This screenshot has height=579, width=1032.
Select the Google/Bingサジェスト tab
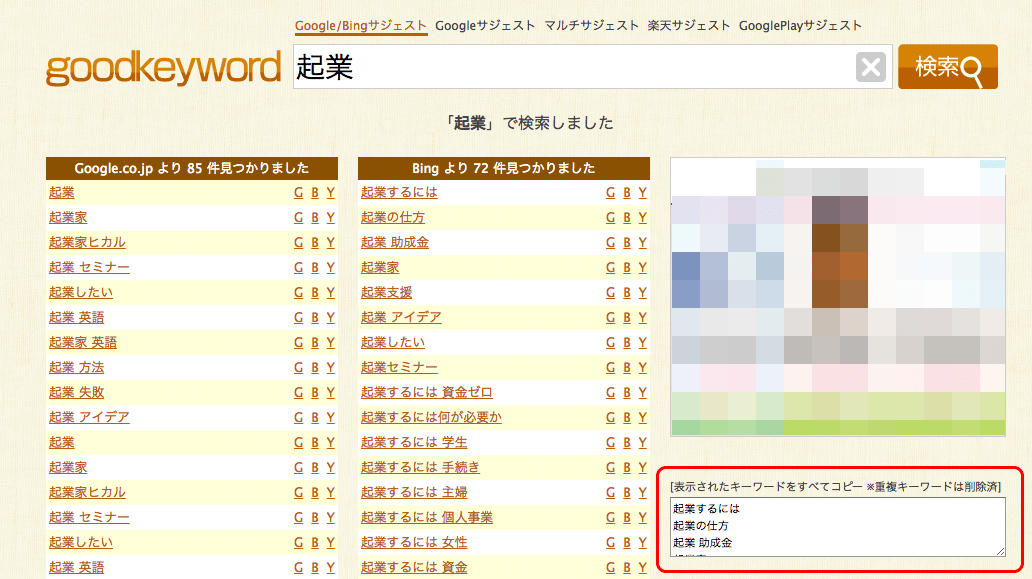360,26
